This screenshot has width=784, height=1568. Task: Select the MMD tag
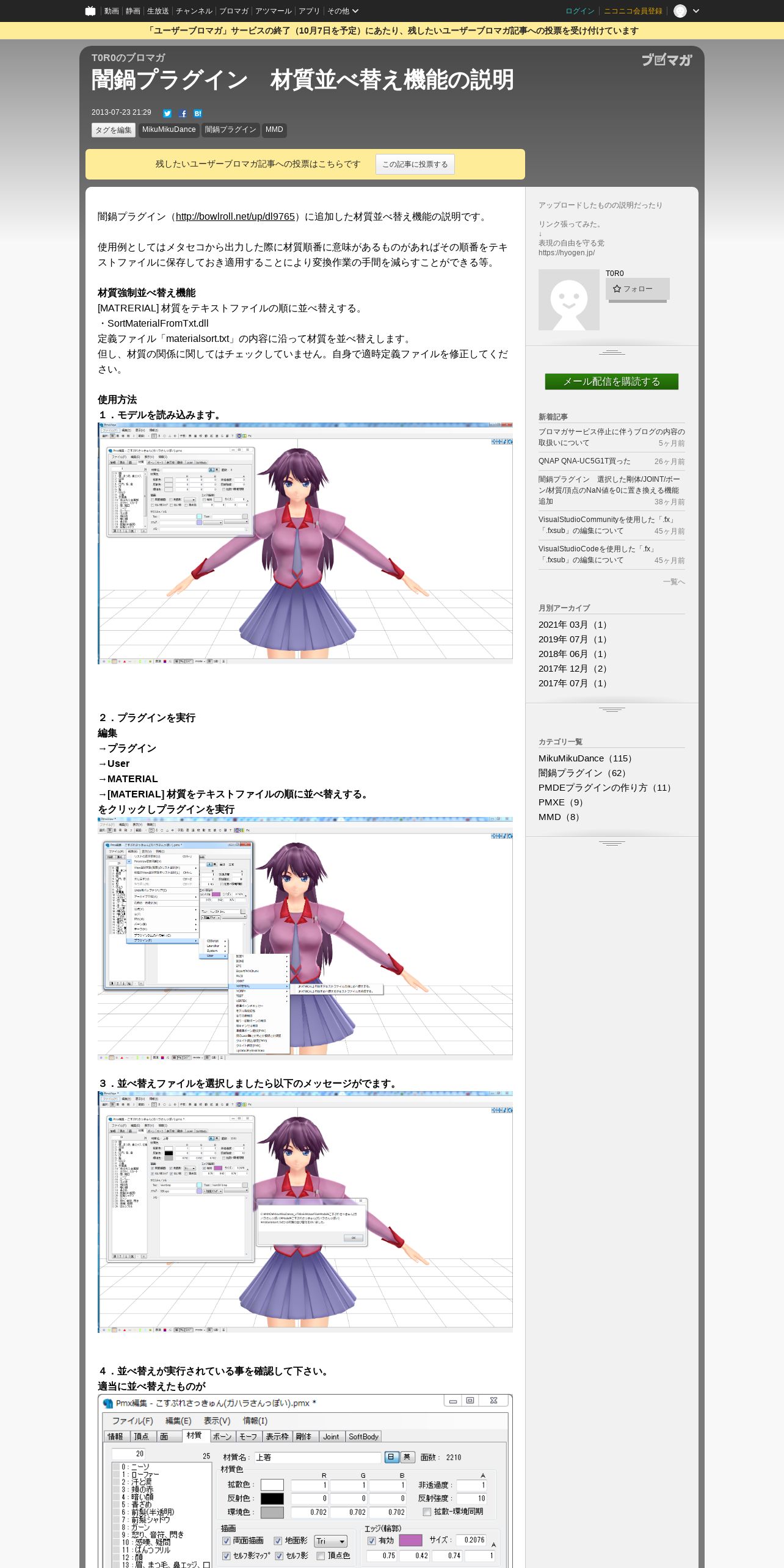click(274, 130)
